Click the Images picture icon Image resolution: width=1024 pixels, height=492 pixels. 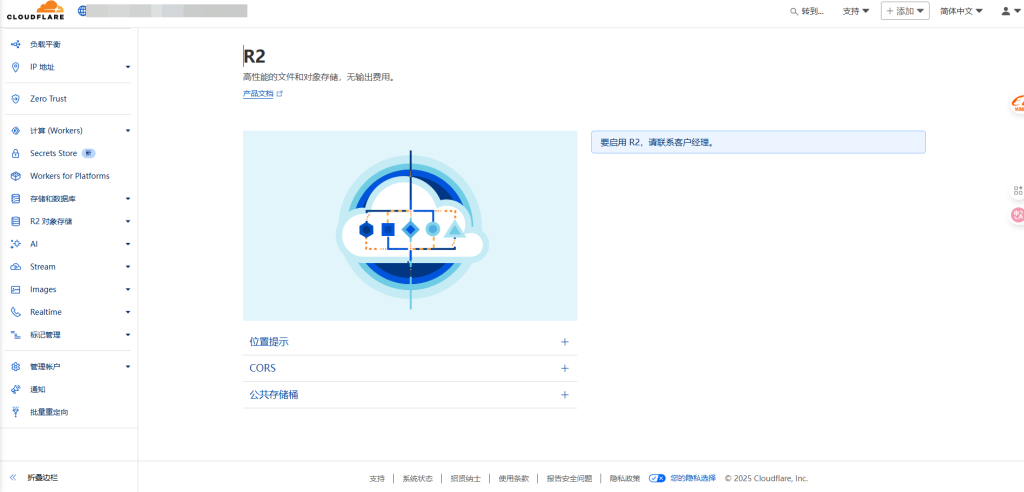click(x=16, y=289)
